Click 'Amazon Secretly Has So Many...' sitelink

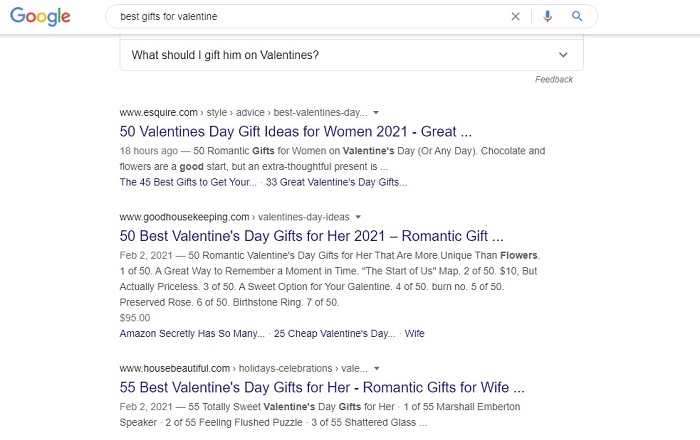click(192, 333)
